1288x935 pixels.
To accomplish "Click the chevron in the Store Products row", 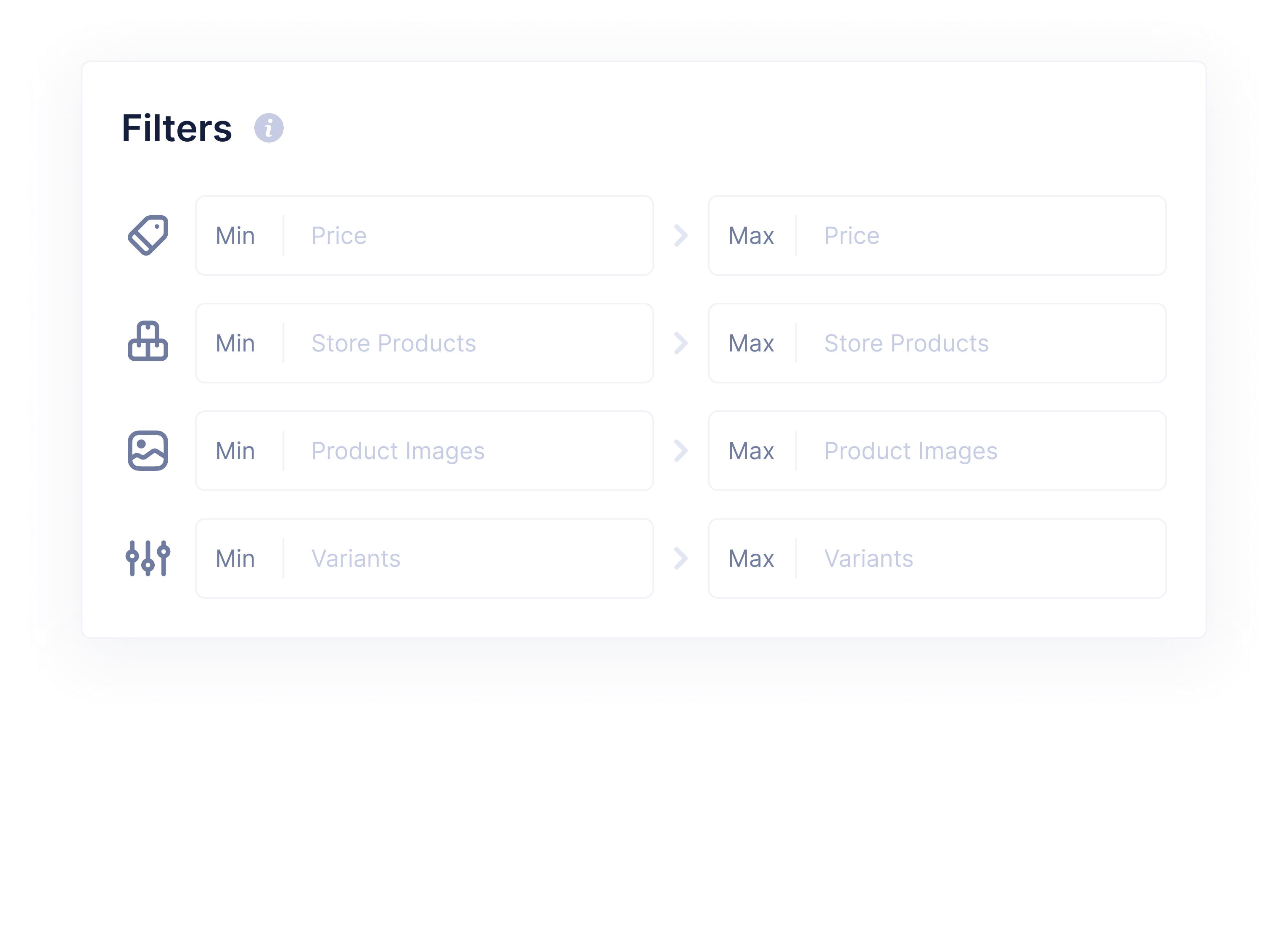I will [681, 343].
